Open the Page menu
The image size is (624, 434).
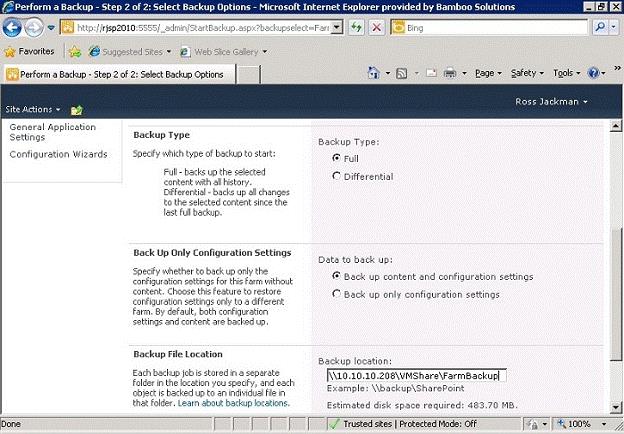click(488, 73)
